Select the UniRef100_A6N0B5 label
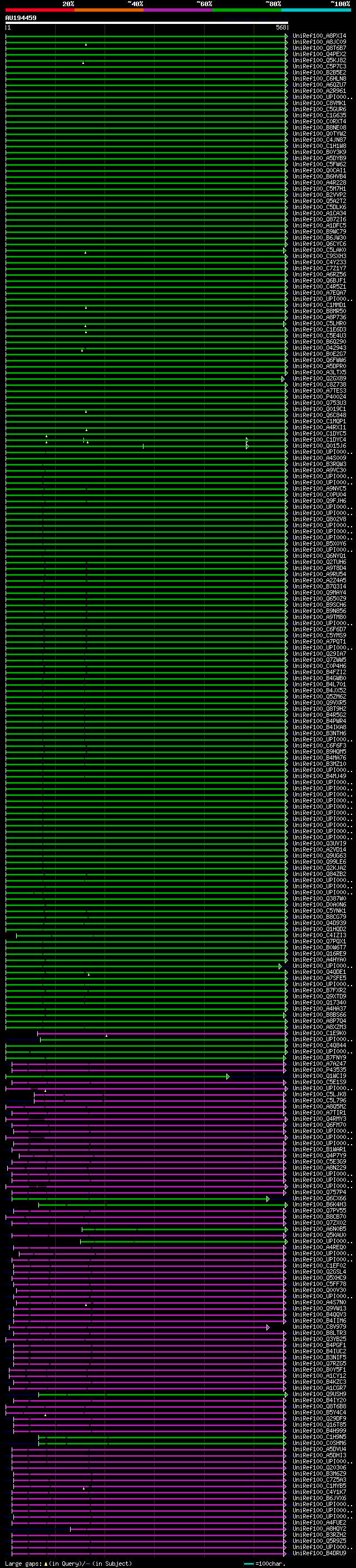Image resolution: width=356 pixels, height=1568 pixels. [319, 1229]
